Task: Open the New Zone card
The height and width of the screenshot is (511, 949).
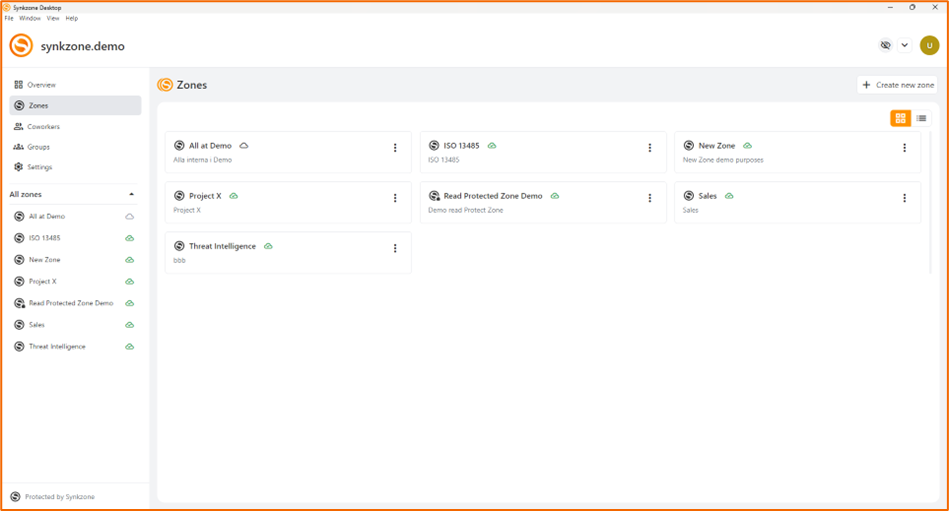Action: [798, 153]
